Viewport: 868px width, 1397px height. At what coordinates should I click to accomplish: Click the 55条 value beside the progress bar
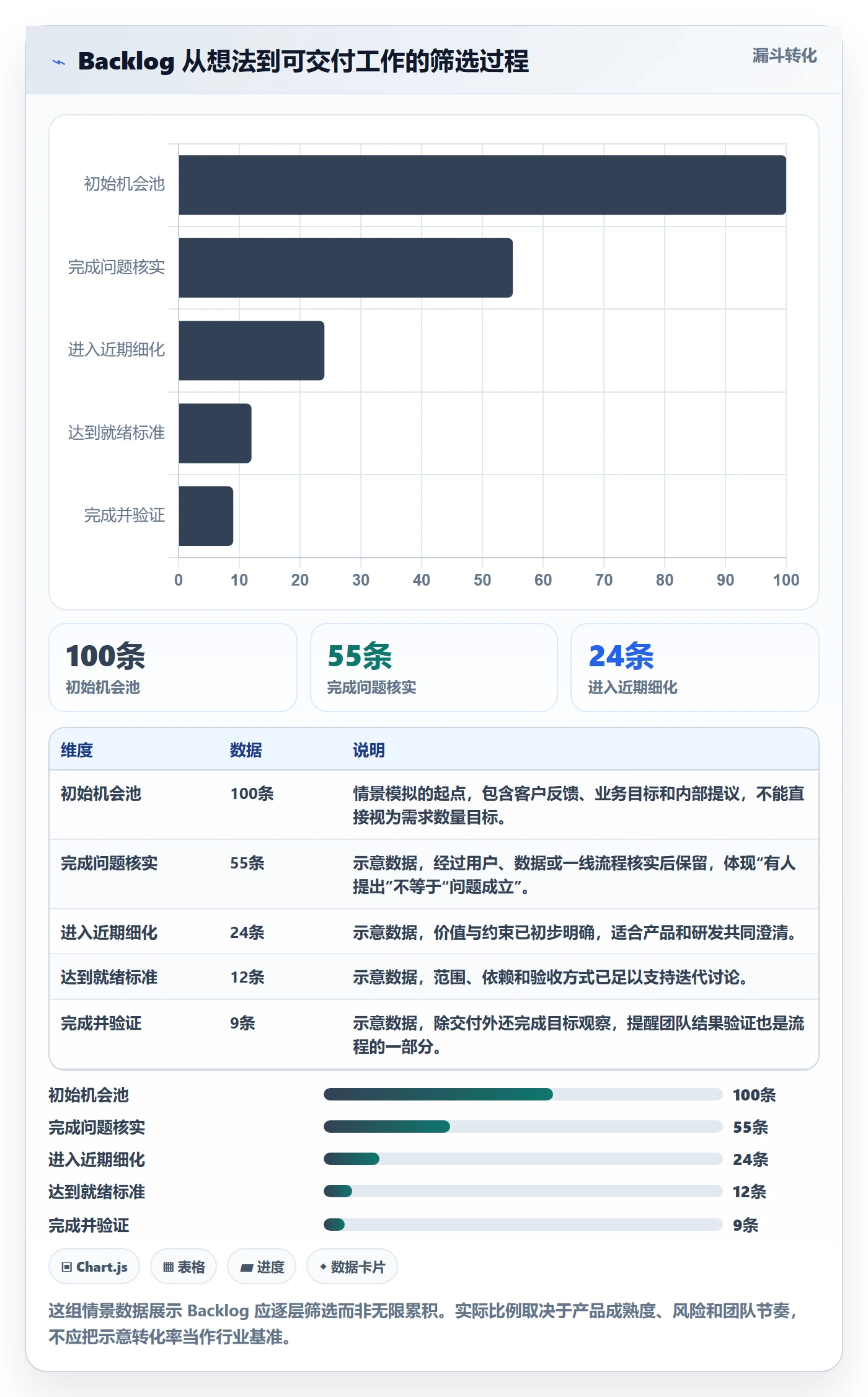click(x=751, y=1127)
